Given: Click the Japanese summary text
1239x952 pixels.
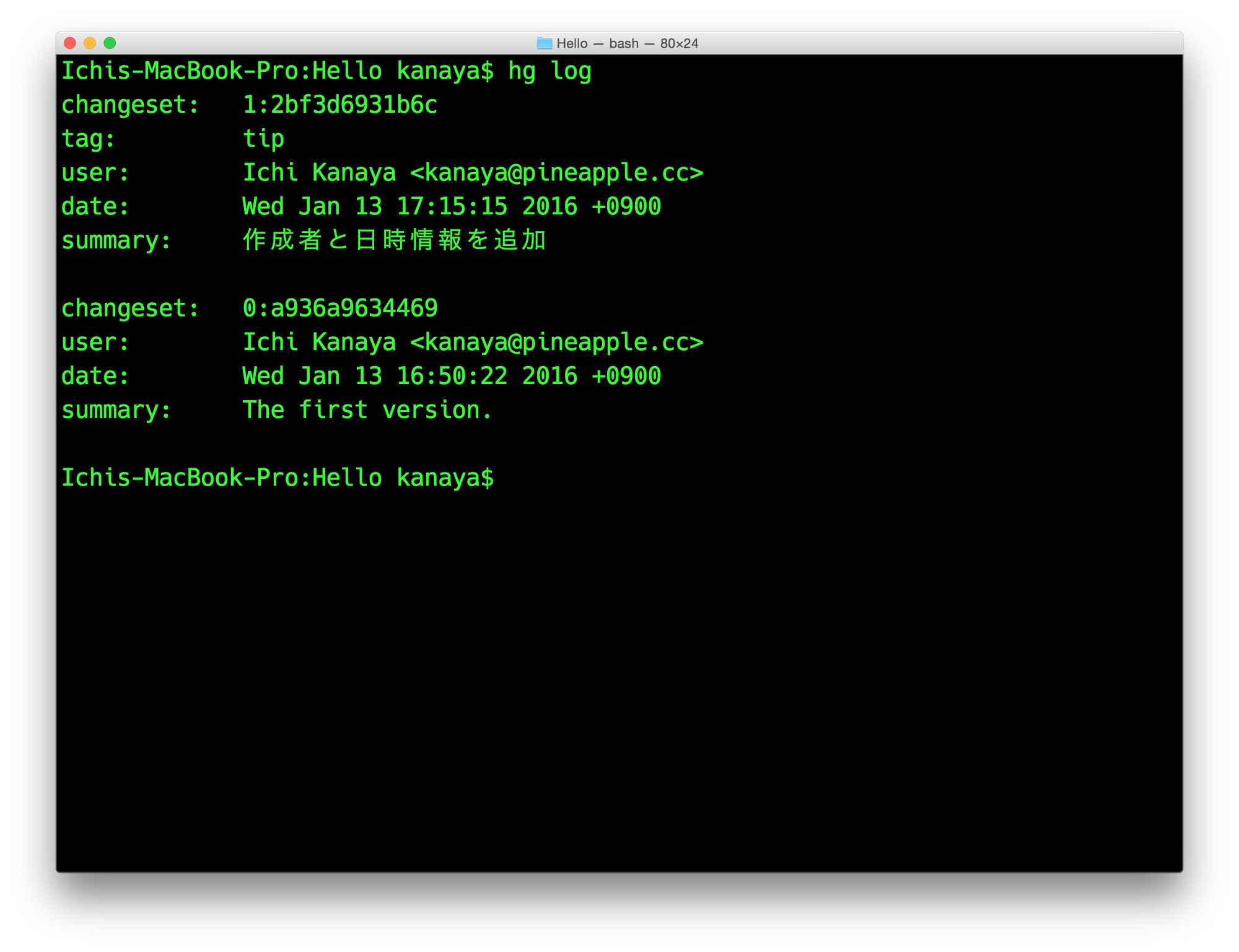Looking at the screenshot, I should tap(394, 240).
